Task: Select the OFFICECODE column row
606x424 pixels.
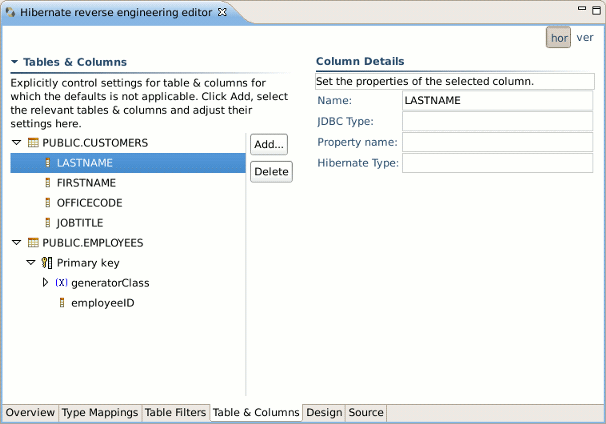Action: point(128,203)
